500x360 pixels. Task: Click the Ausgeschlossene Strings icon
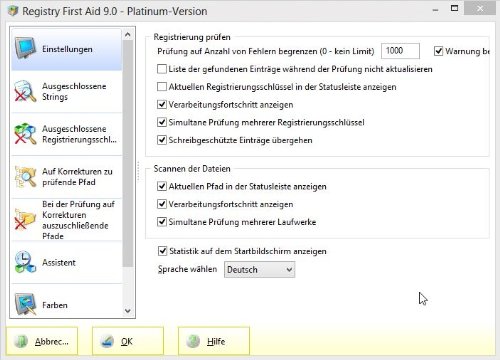(x=25, y=91)
